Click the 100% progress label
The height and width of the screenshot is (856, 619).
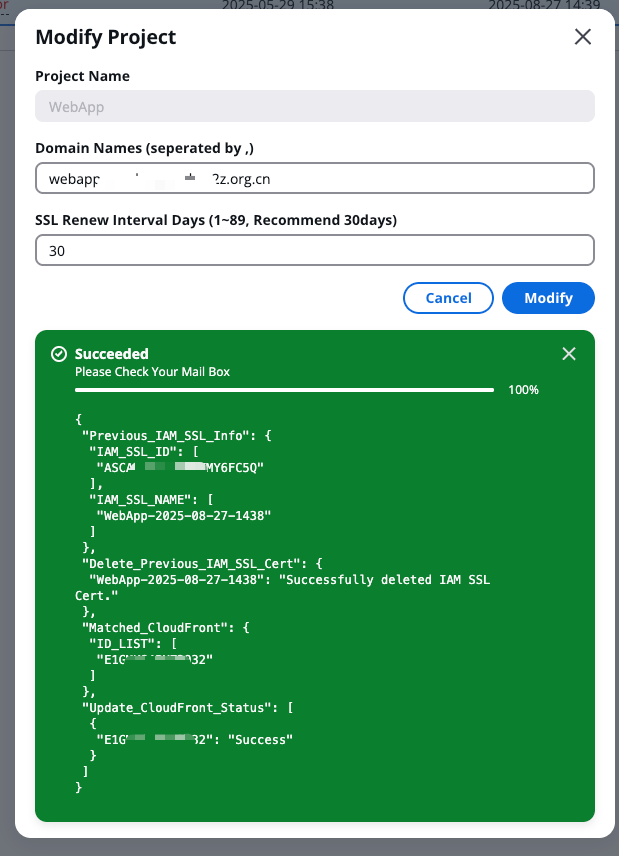click(523, 390)
